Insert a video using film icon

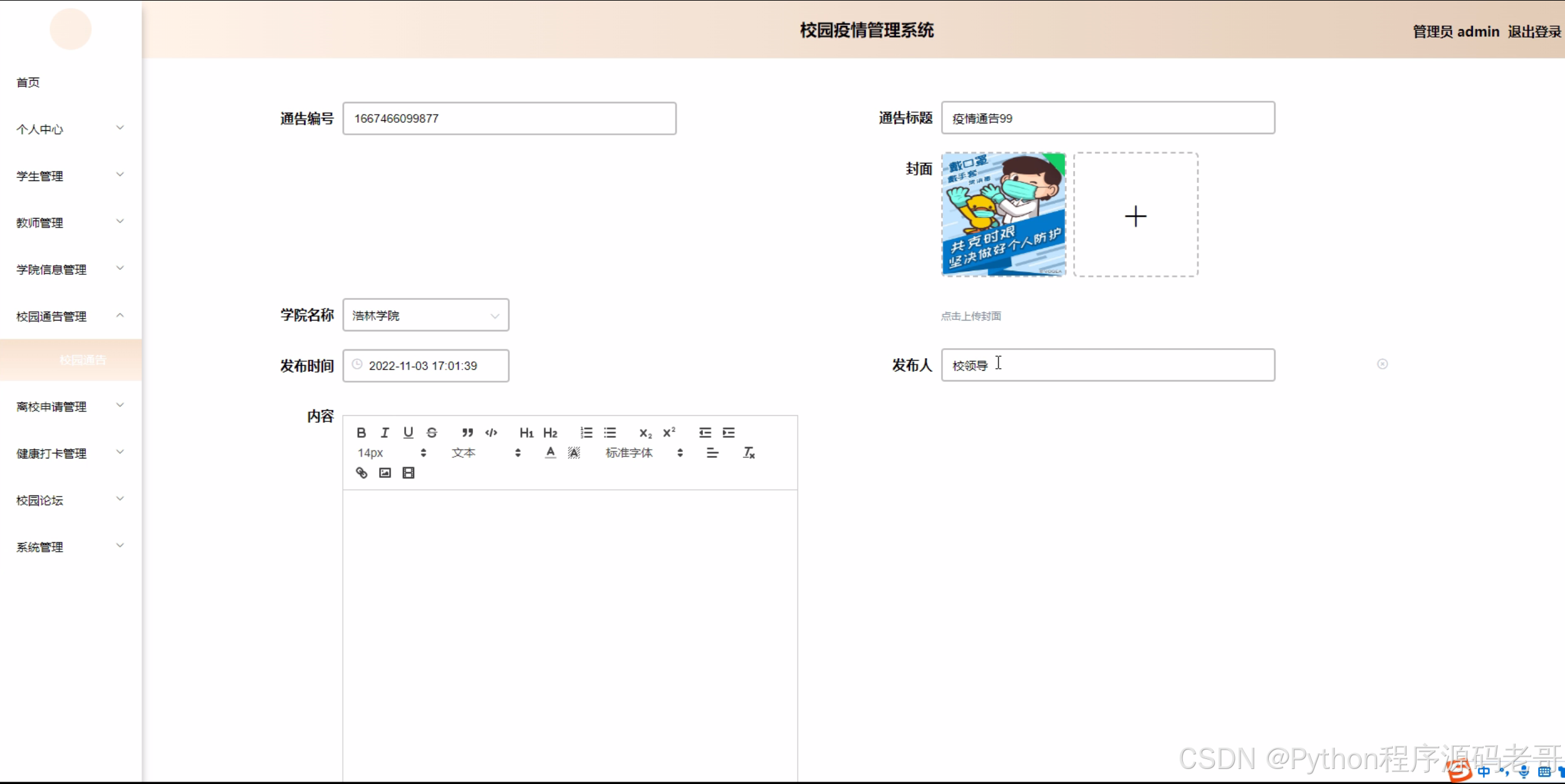(408, 473)
